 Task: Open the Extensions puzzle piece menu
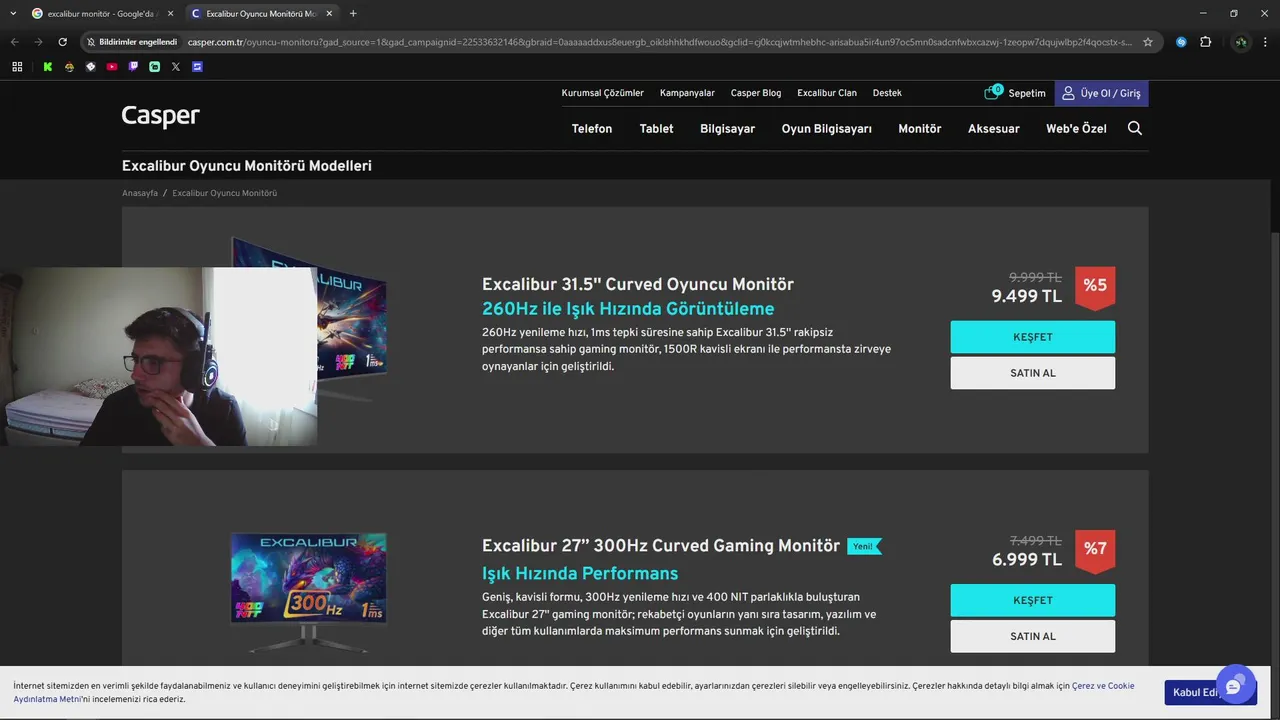tap(1205, 42)
